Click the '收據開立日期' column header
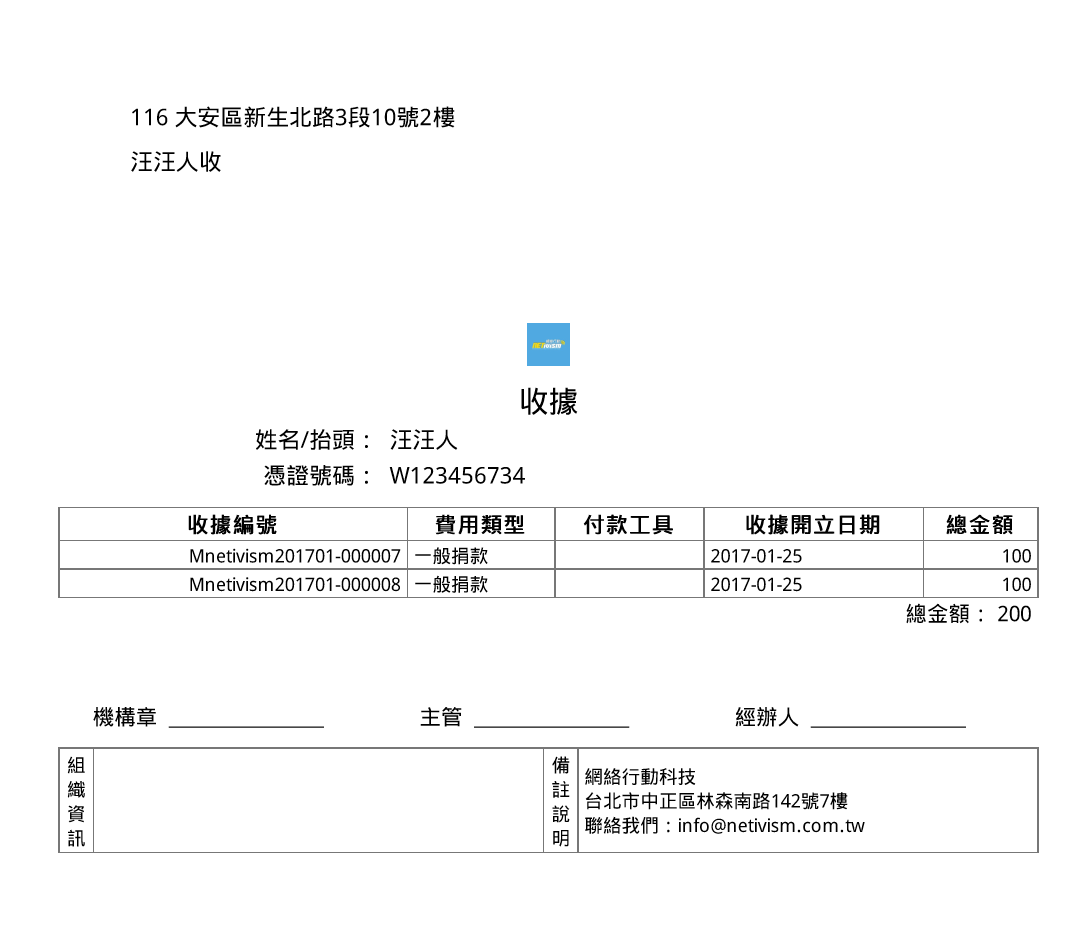The height and width of the screenshot is (948, 1085). [813, 525]
